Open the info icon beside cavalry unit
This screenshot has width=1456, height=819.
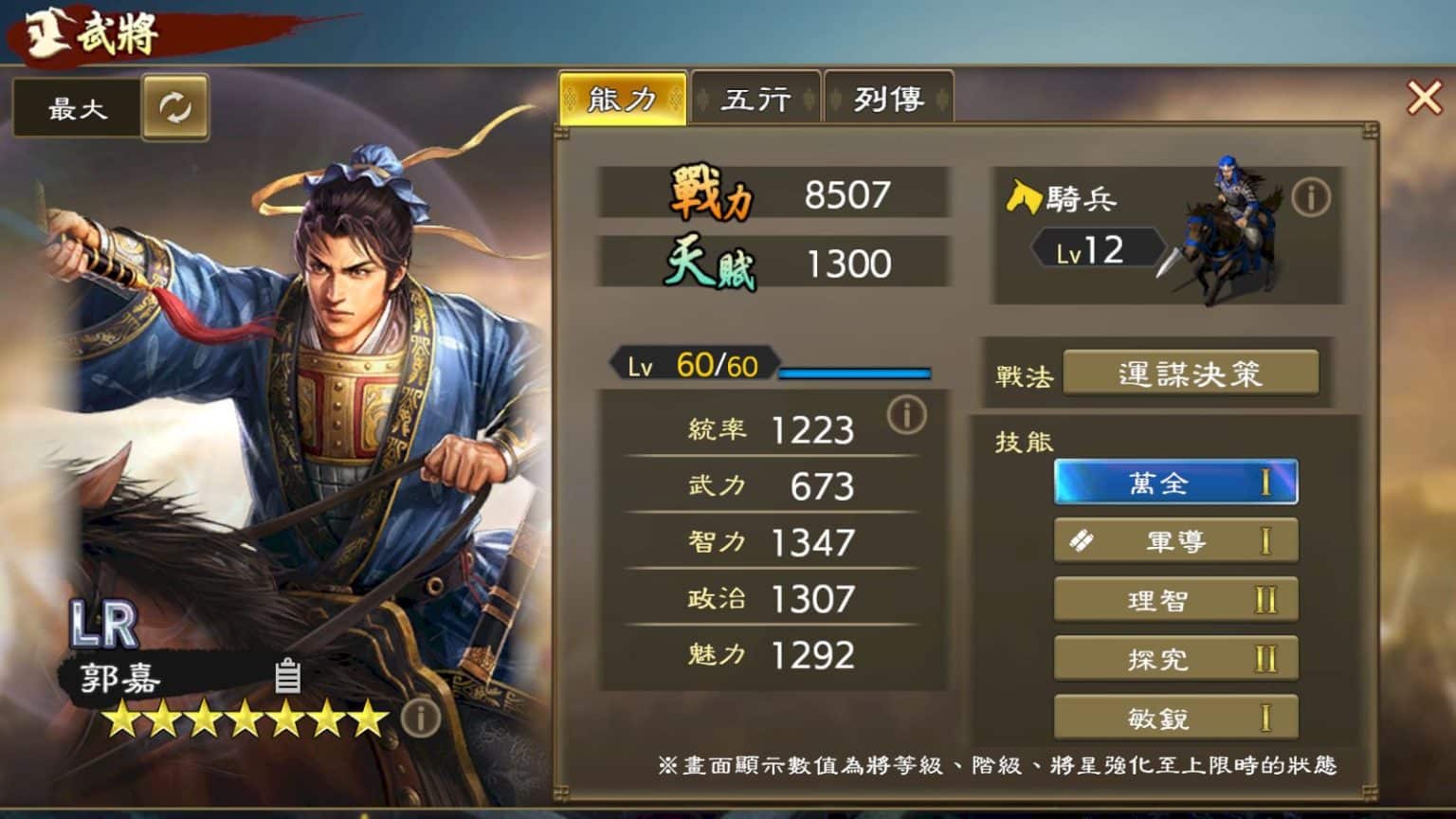click(x=1311, y=197)
